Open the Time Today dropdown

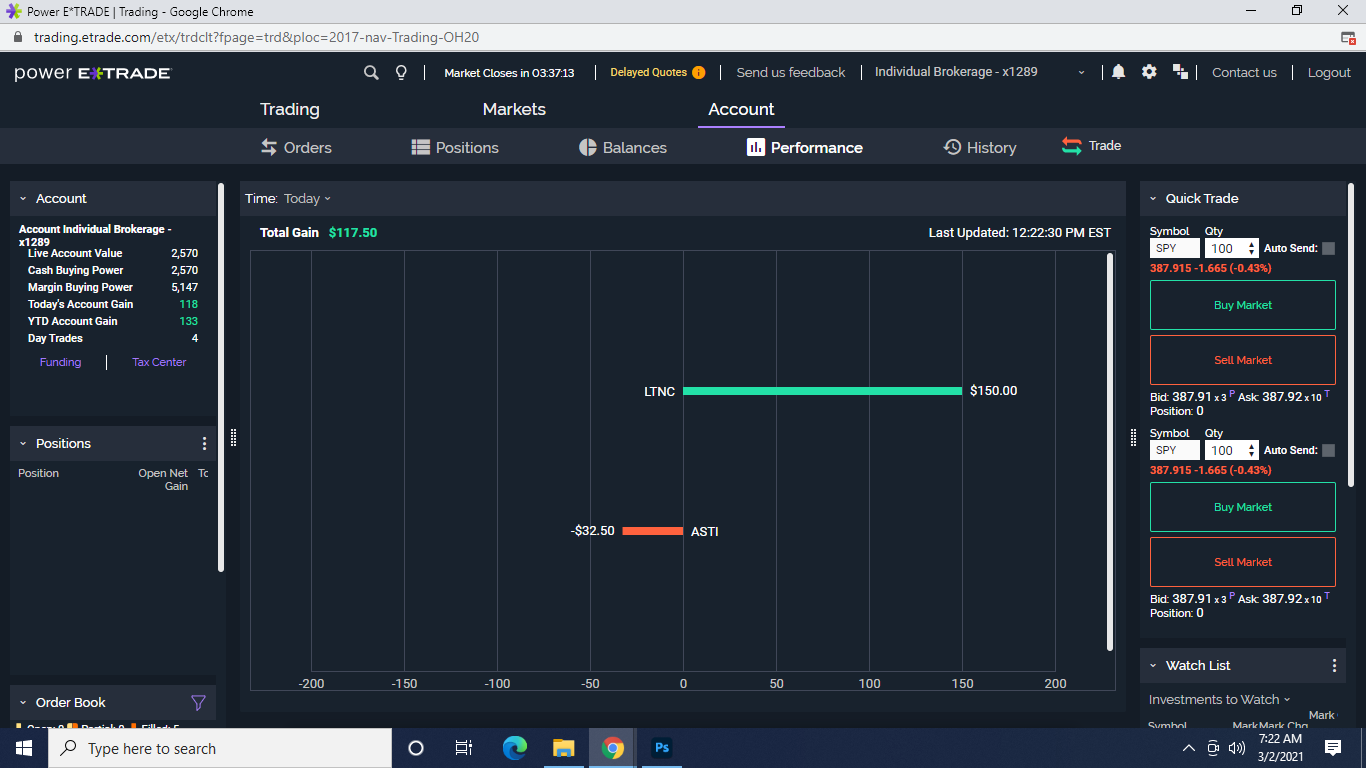(306, 199)
